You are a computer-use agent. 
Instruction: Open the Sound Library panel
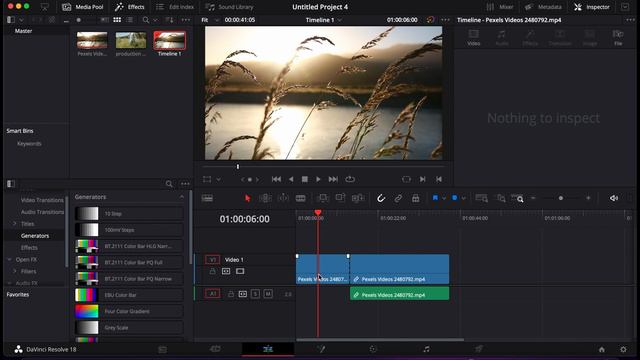click(x=229, y=7)
